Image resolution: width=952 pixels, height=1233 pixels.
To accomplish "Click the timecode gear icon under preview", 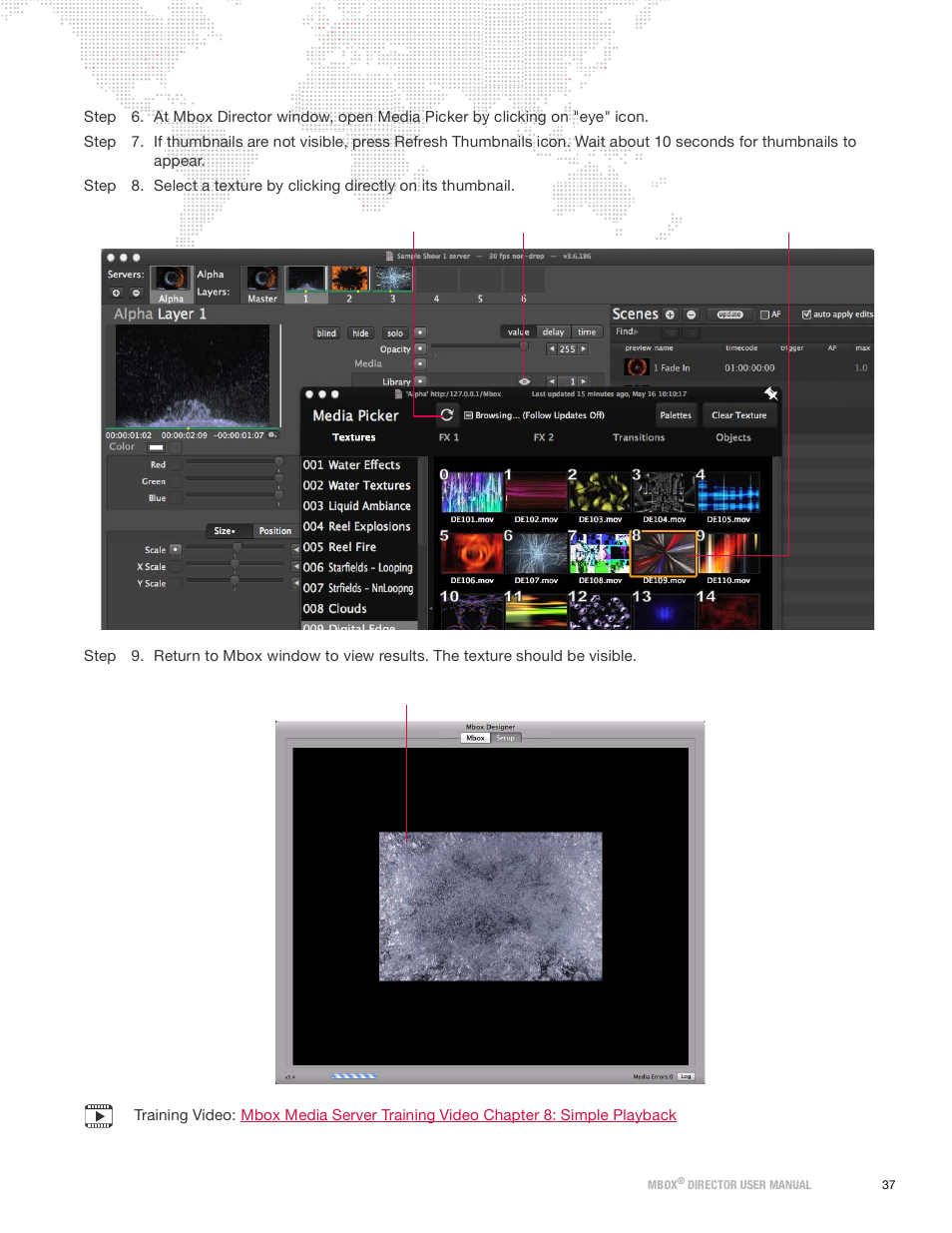I will point(271,434).
